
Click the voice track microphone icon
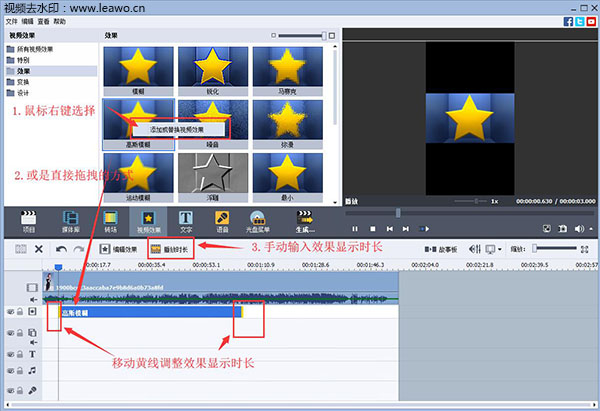point(33,390)
